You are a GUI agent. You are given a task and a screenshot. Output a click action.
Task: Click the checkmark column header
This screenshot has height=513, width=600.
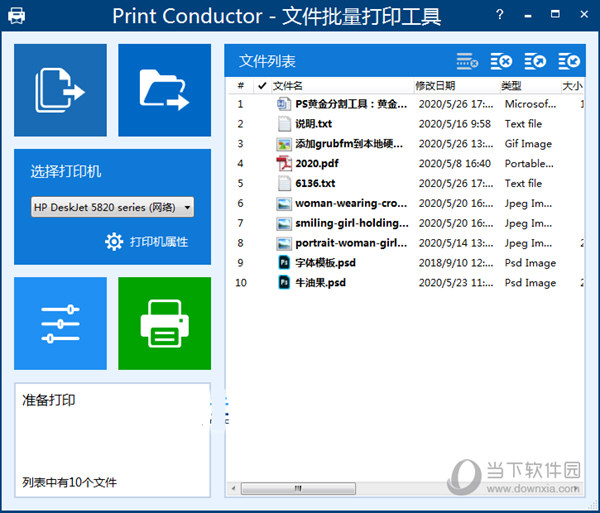(x=262, y=86)
